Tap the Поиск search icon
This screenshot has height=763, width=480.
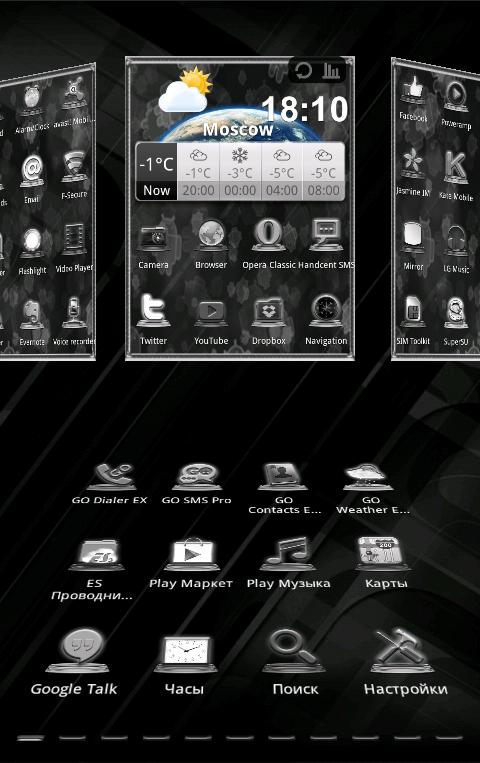pos(294,650)
